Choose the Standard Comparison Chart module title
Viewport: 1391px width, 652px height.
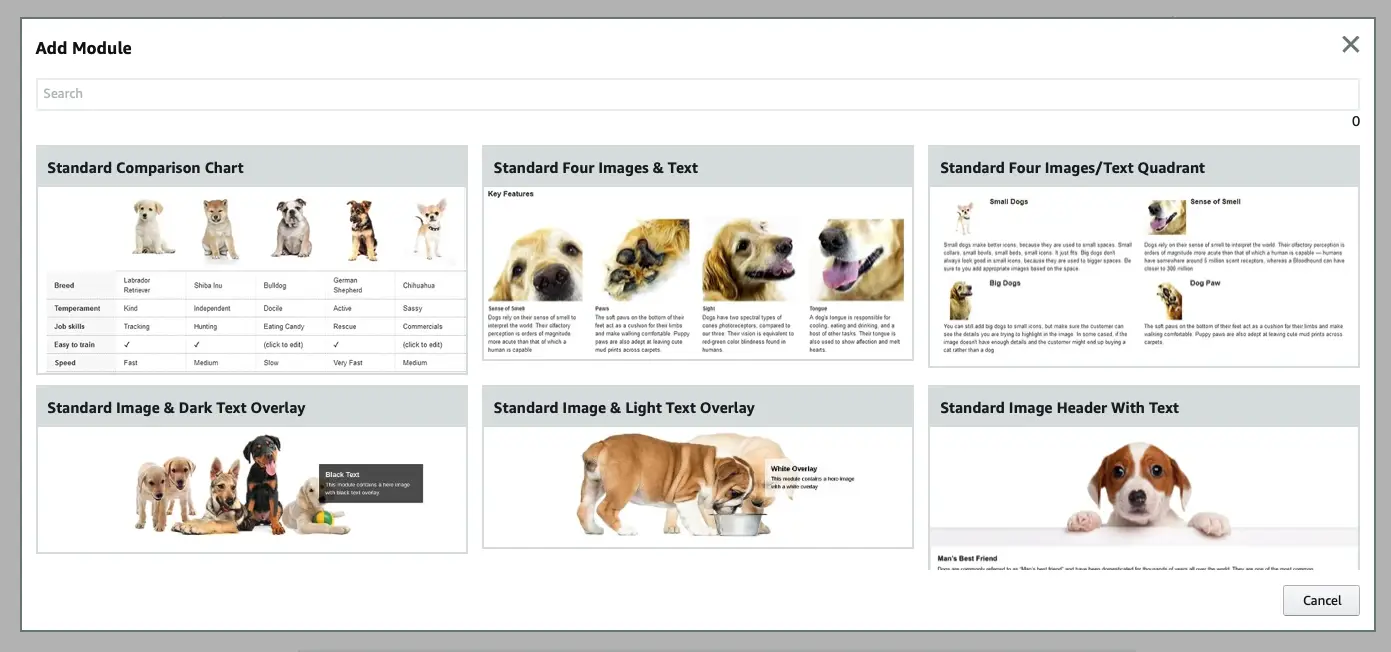pos(145,168)
